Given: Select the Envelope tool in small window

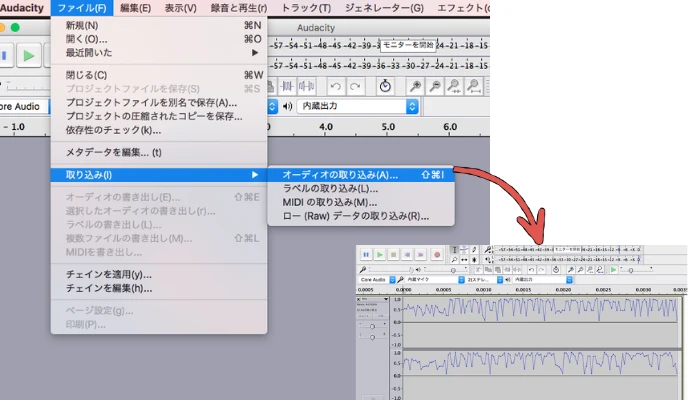Looking at the screenshot, I should point(464,250).
